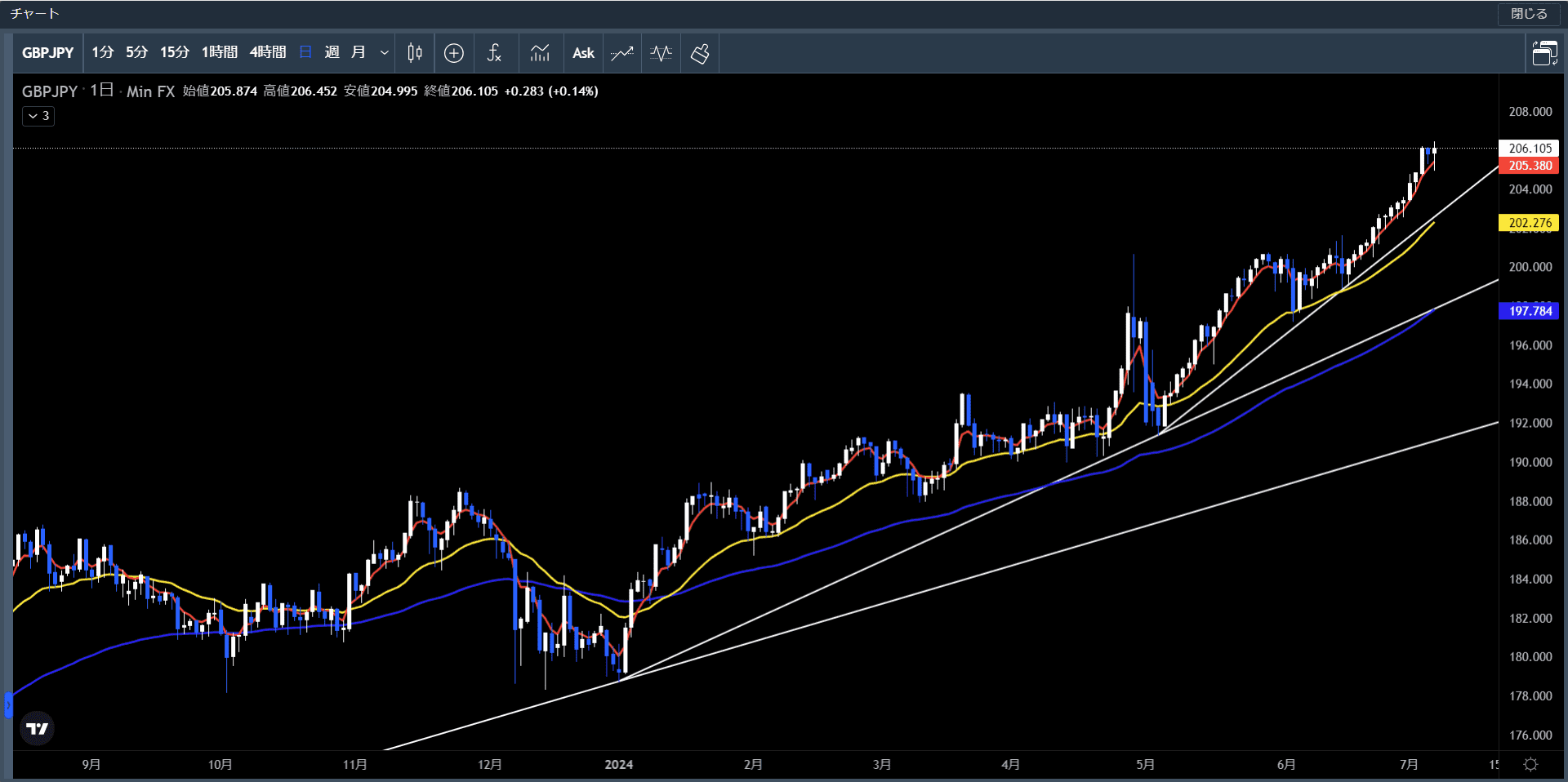Click the GBPJPY legend title text
Image resolution: width=1568 pixels, height=782 pixels.
click(x=50, y=91)
